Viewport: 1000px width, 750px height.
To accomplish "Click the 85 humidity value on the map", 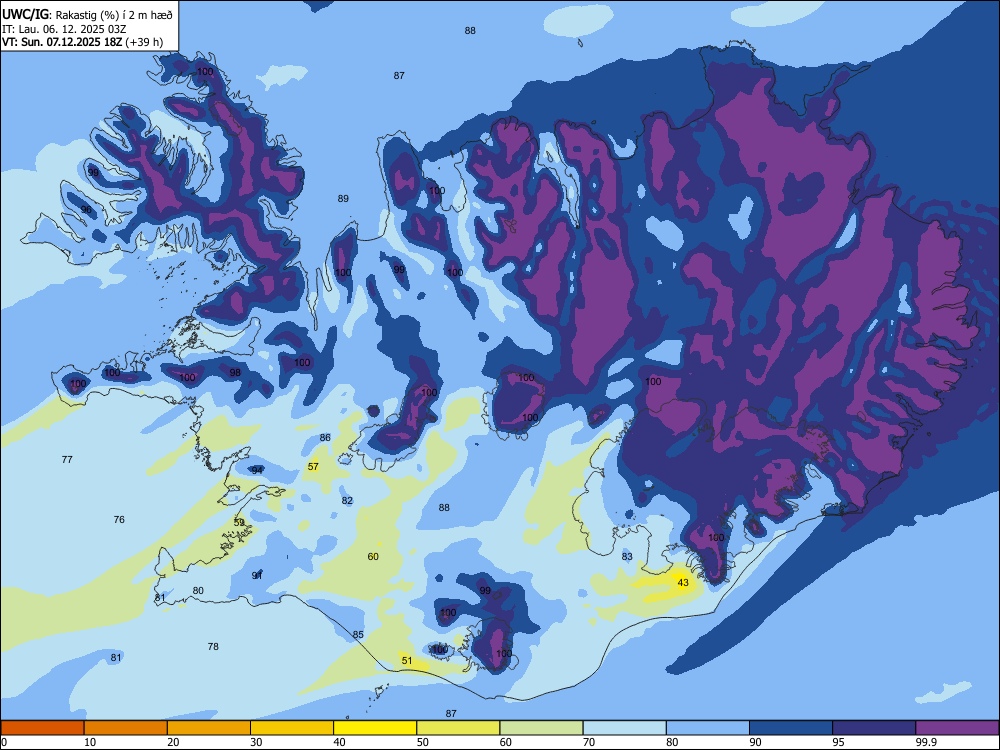I will pyautogui.click(x=358, y=635).
